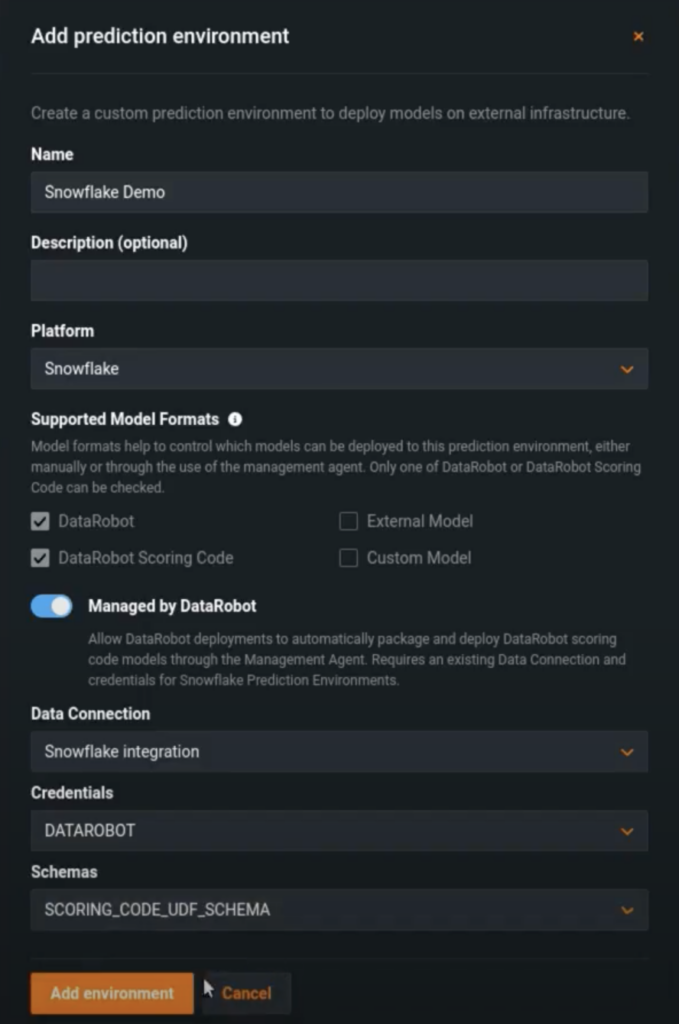Click the Cancel button
Screen dimensions: 679x1024
(246, 993)
